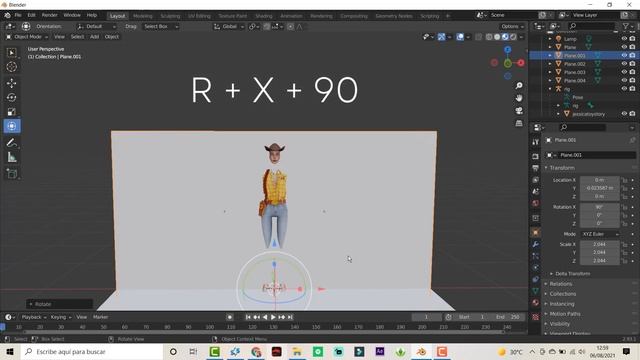
Task: Select the Scale tool
Action: pos(11,112)
